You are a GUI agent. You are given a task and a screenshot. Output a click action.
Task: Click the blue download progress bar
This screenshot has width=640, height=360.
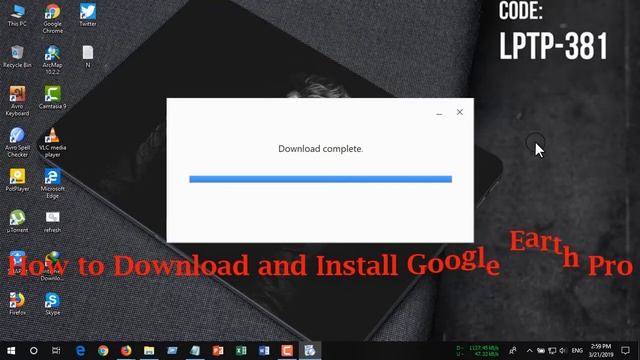[x=320, y=179]
